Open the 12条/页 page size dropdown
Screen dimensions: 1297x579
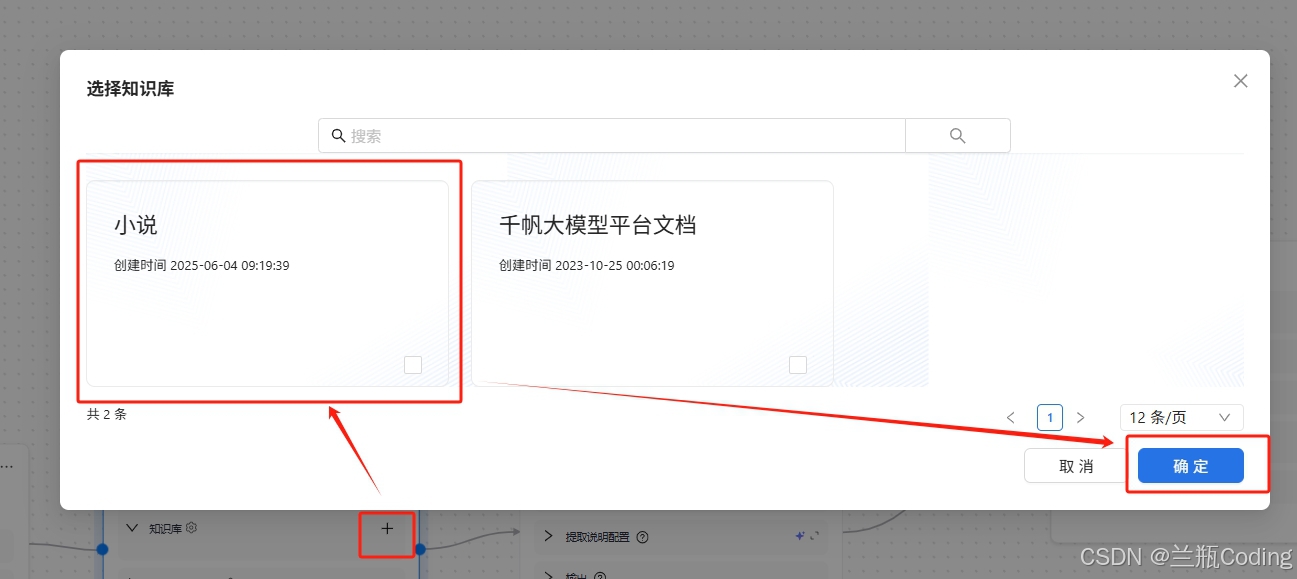1181,417
